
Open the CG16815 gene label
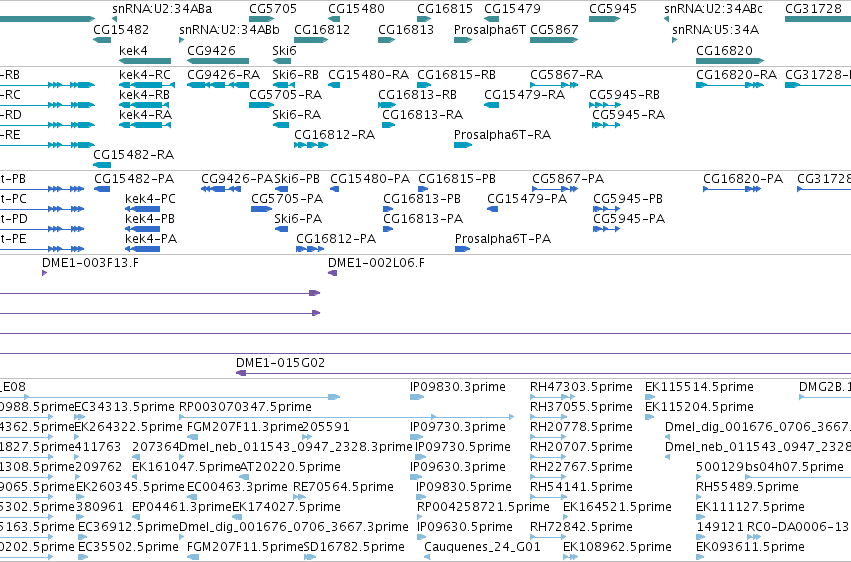(445, 9)
